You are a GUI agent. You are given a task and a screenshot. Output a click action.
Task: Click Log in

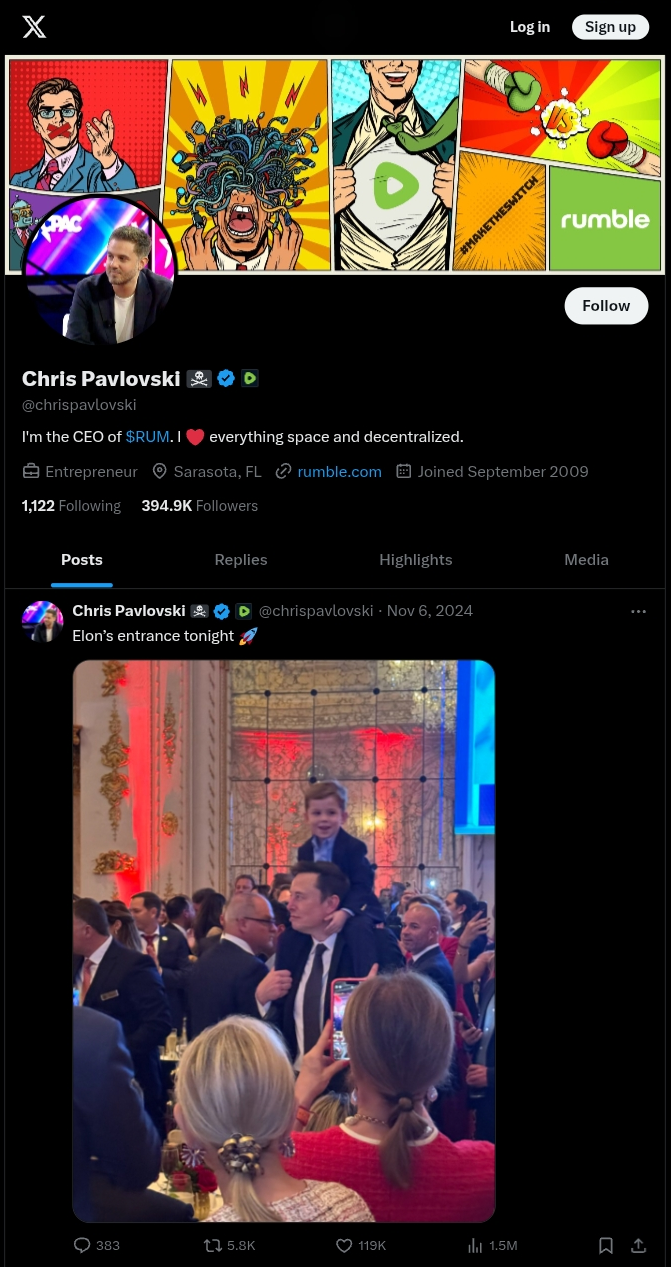click(530, 27)
